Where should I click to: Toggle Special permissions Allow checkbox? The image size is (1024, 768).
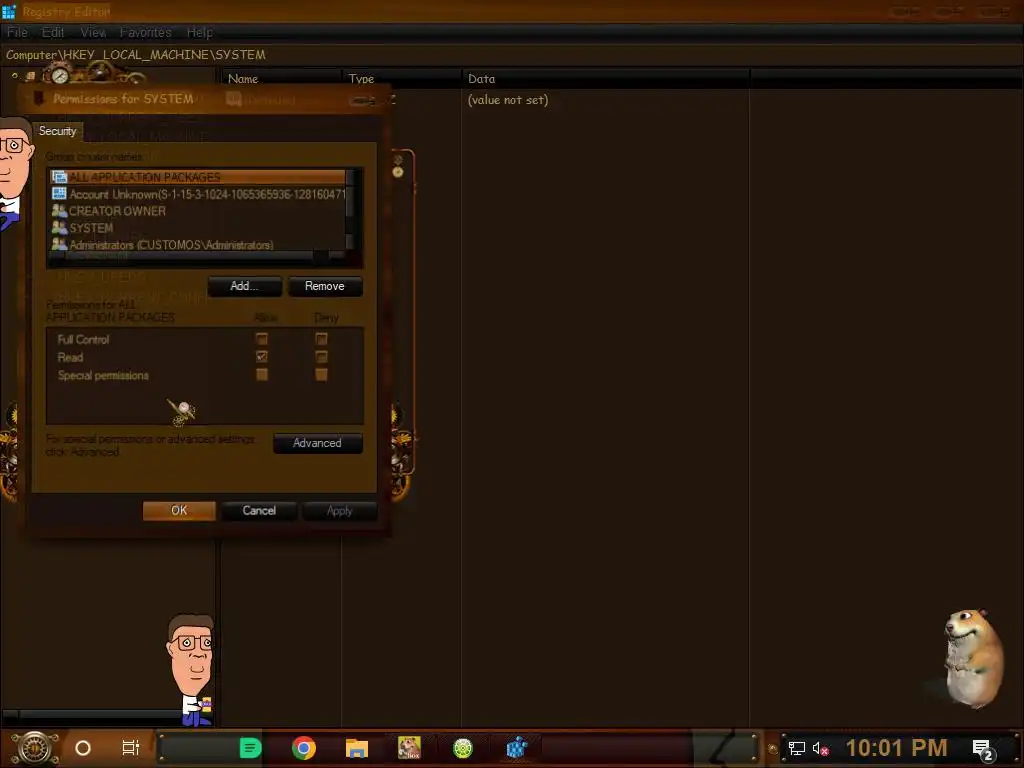tap(262, 374)
